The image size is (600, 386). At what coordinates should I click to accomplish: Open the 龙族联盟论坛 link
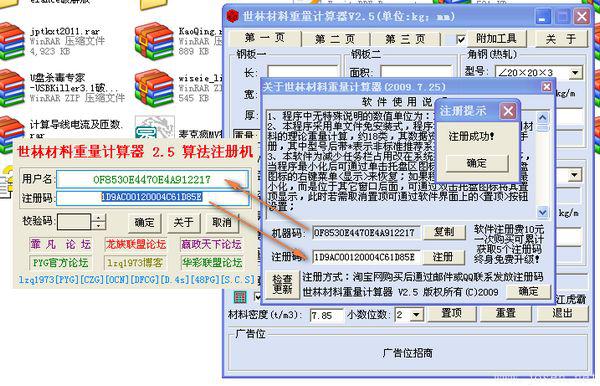136,244
